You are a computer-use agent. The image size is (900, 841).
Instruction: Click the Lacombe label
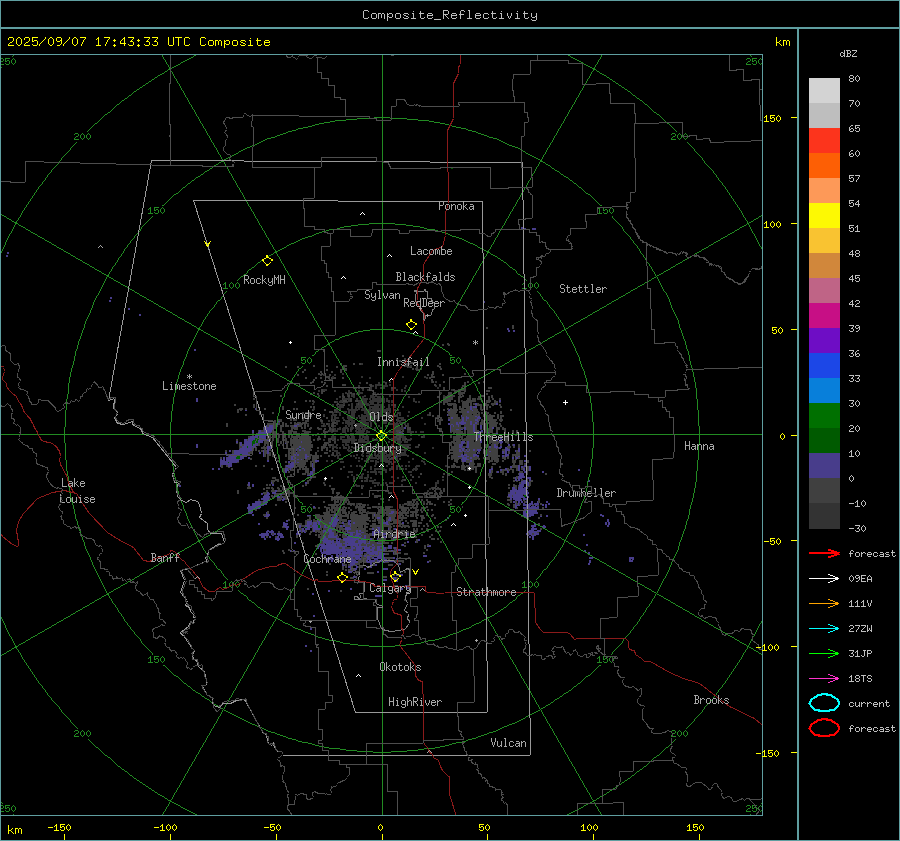click(x=431, y=251)
